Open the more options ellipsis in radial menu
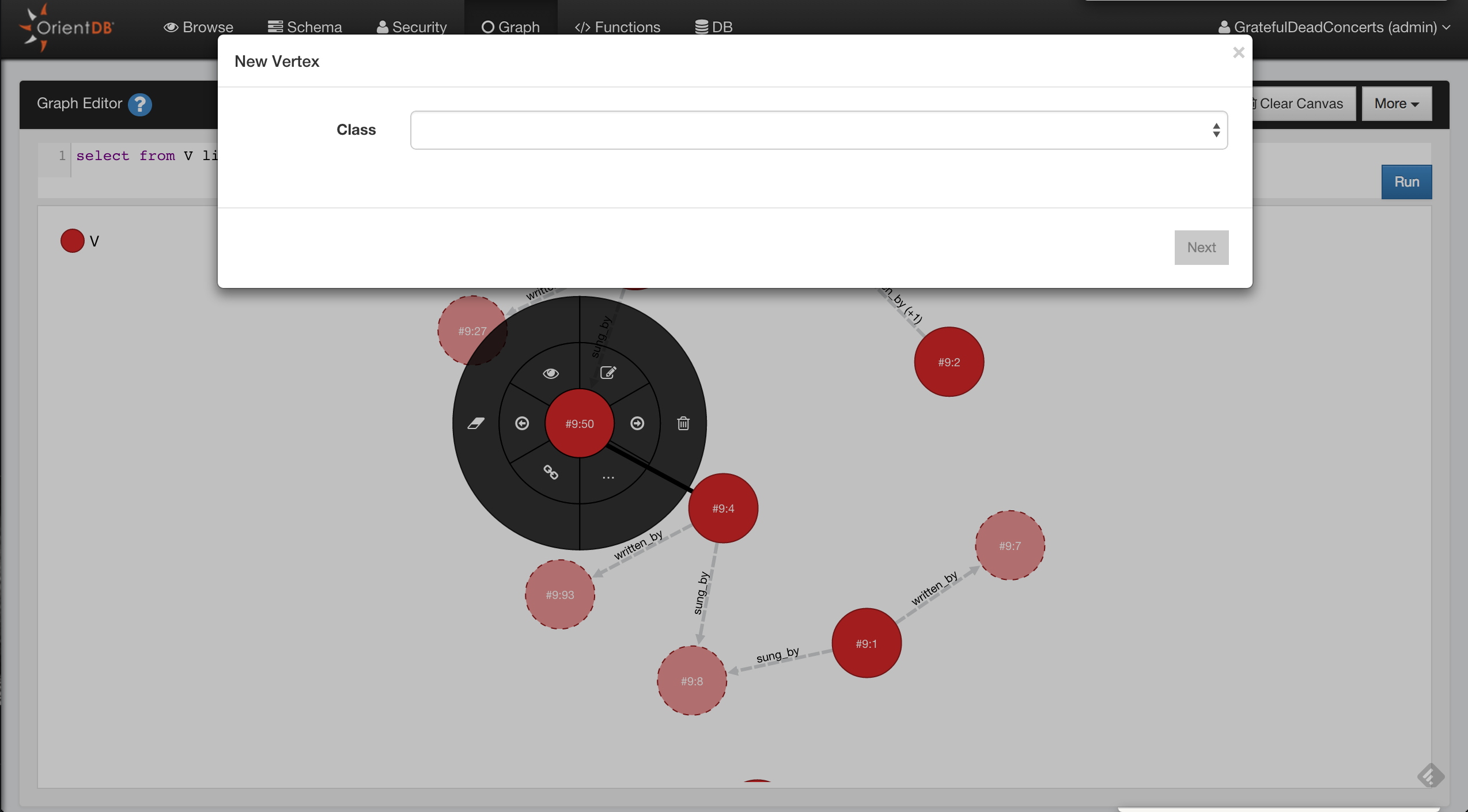This screenshot has width=1468, height=812. click(x=608, y=476)
